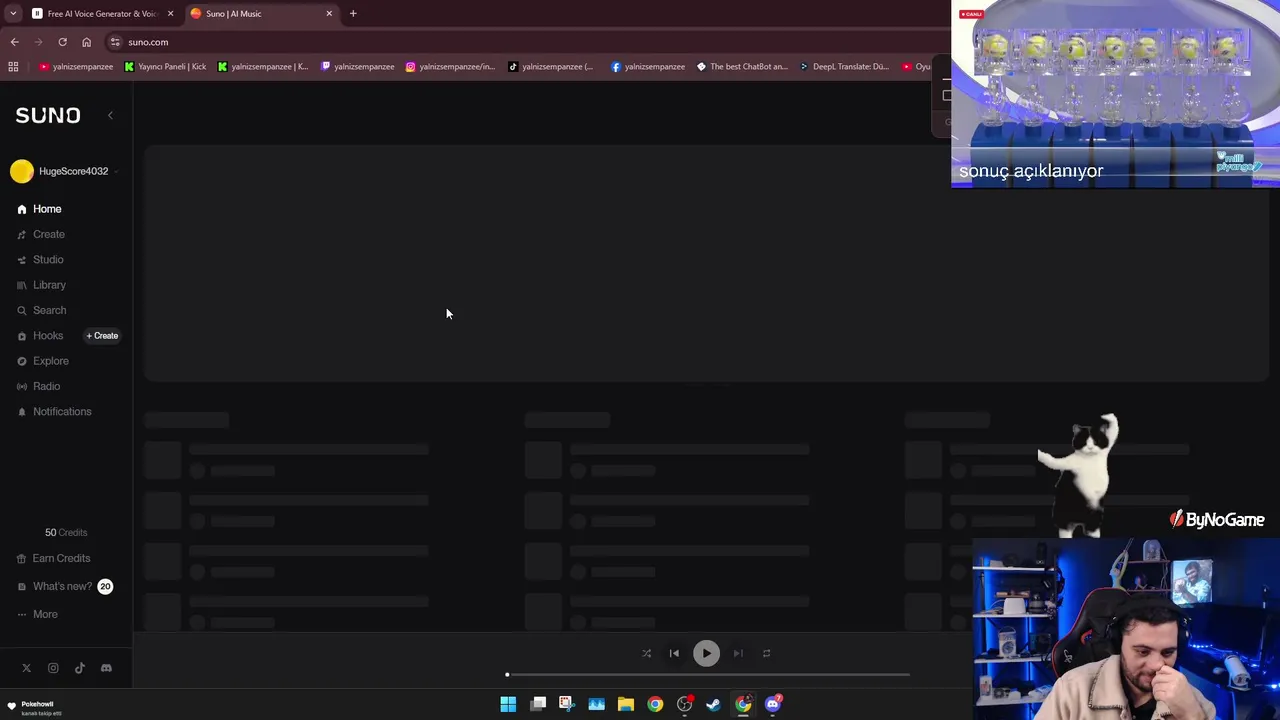
Task: Toggle shuffle in the player
Action: (x=646, y=653)
